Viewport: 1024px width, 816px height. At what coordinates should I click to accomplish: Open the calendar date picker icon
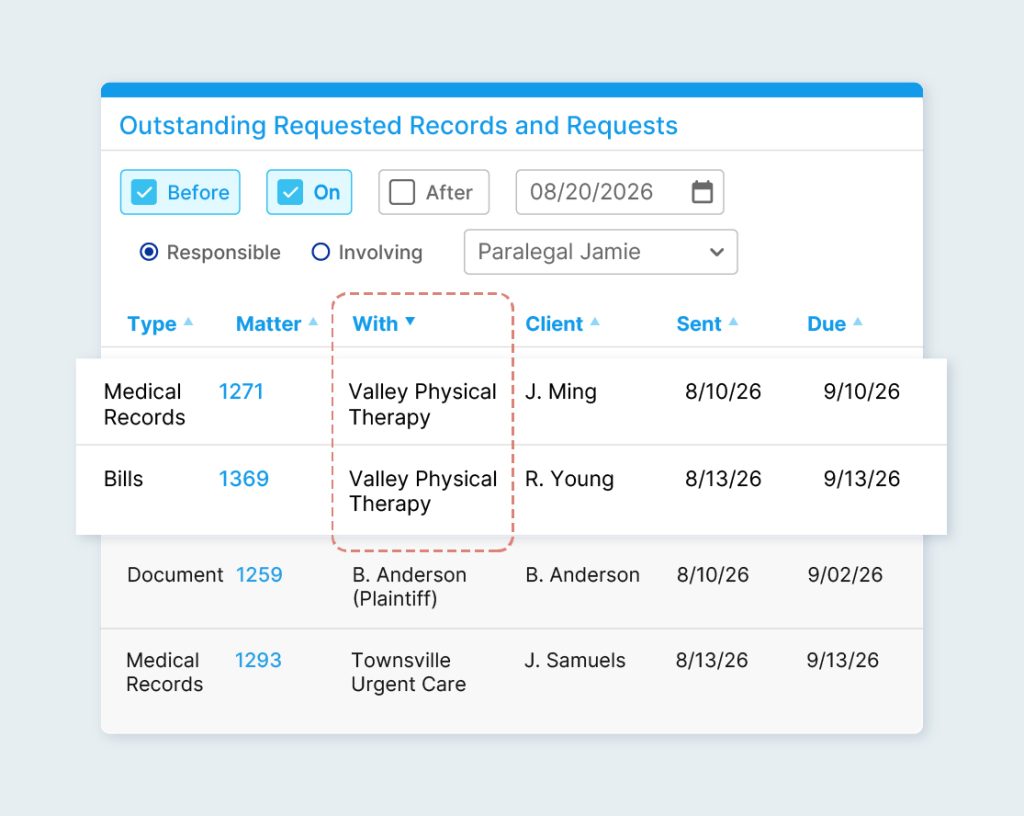702,192
